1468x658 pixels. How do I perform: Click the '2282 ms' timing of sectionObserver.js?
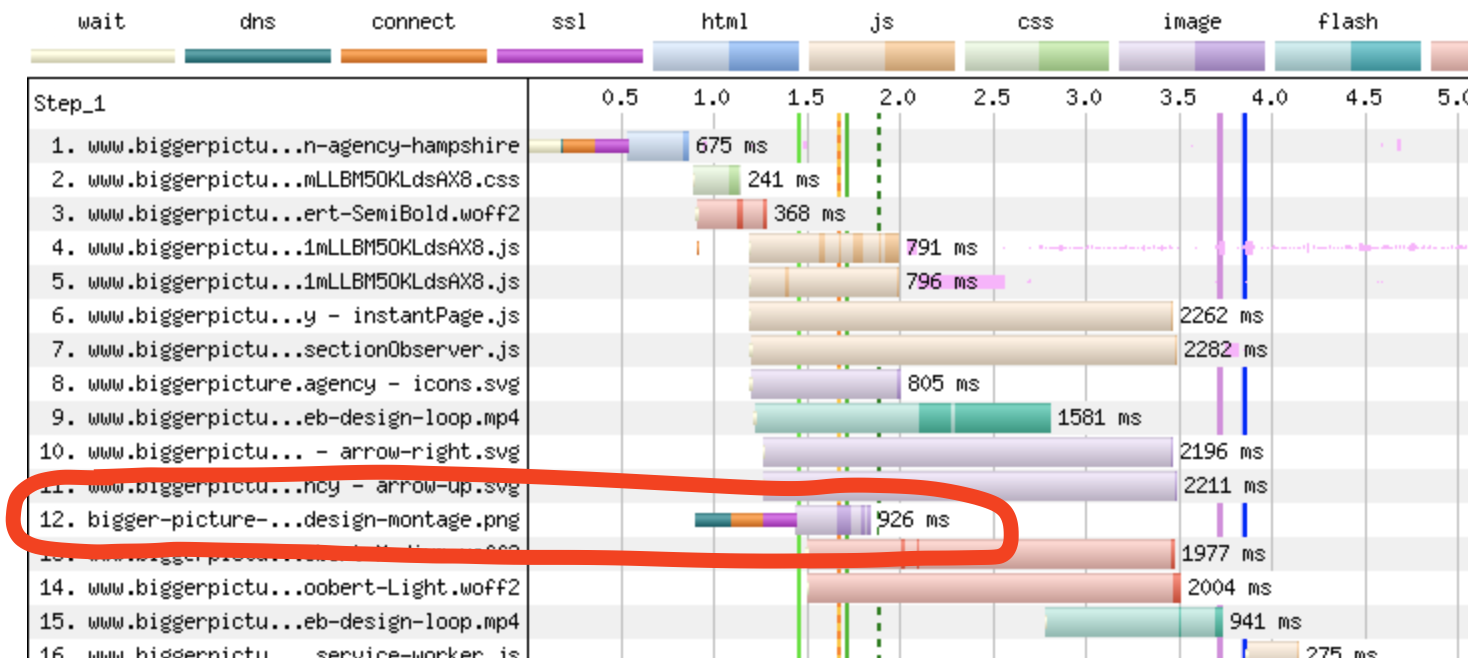coord(1226,350)
